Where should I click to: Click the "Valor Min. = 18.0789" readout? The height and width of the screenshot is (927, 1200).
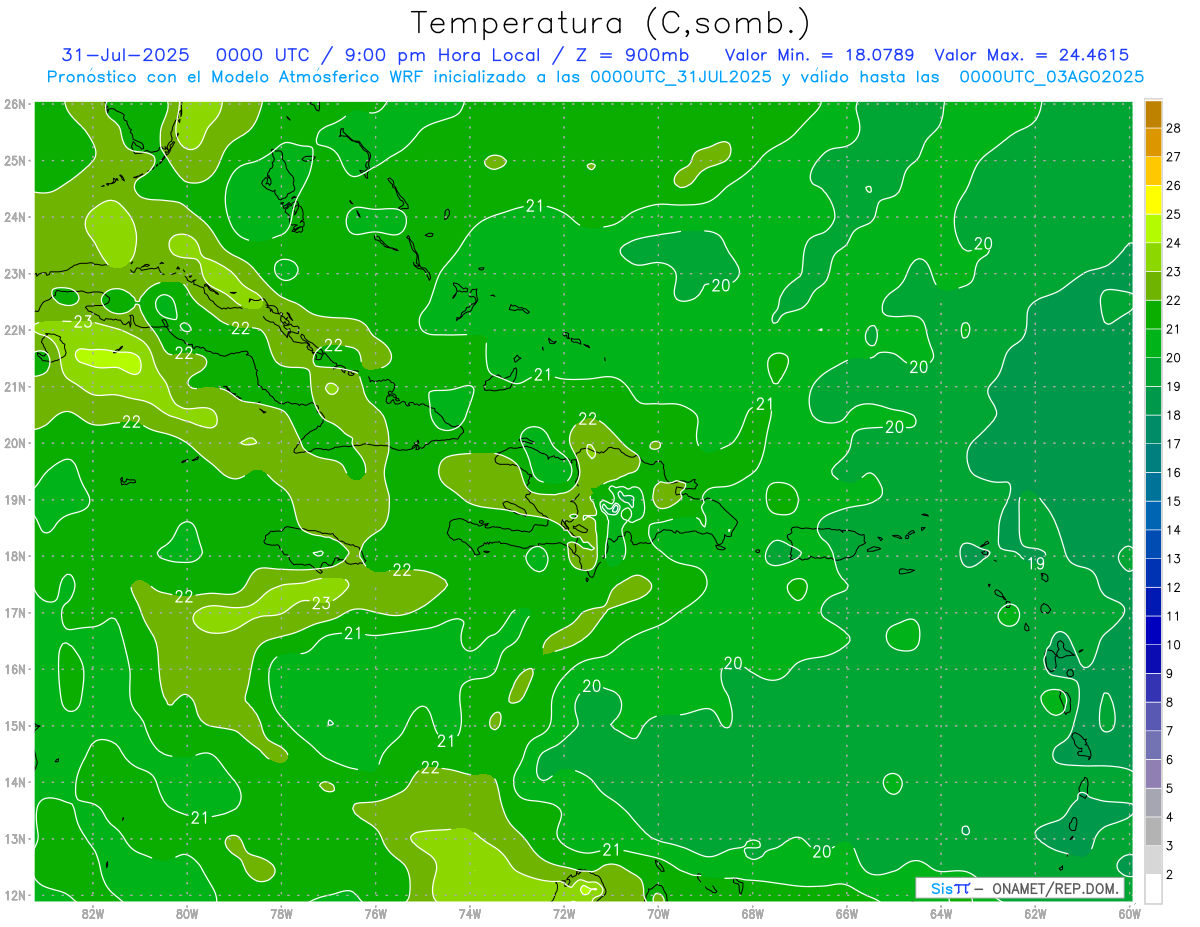click(819, 55)
